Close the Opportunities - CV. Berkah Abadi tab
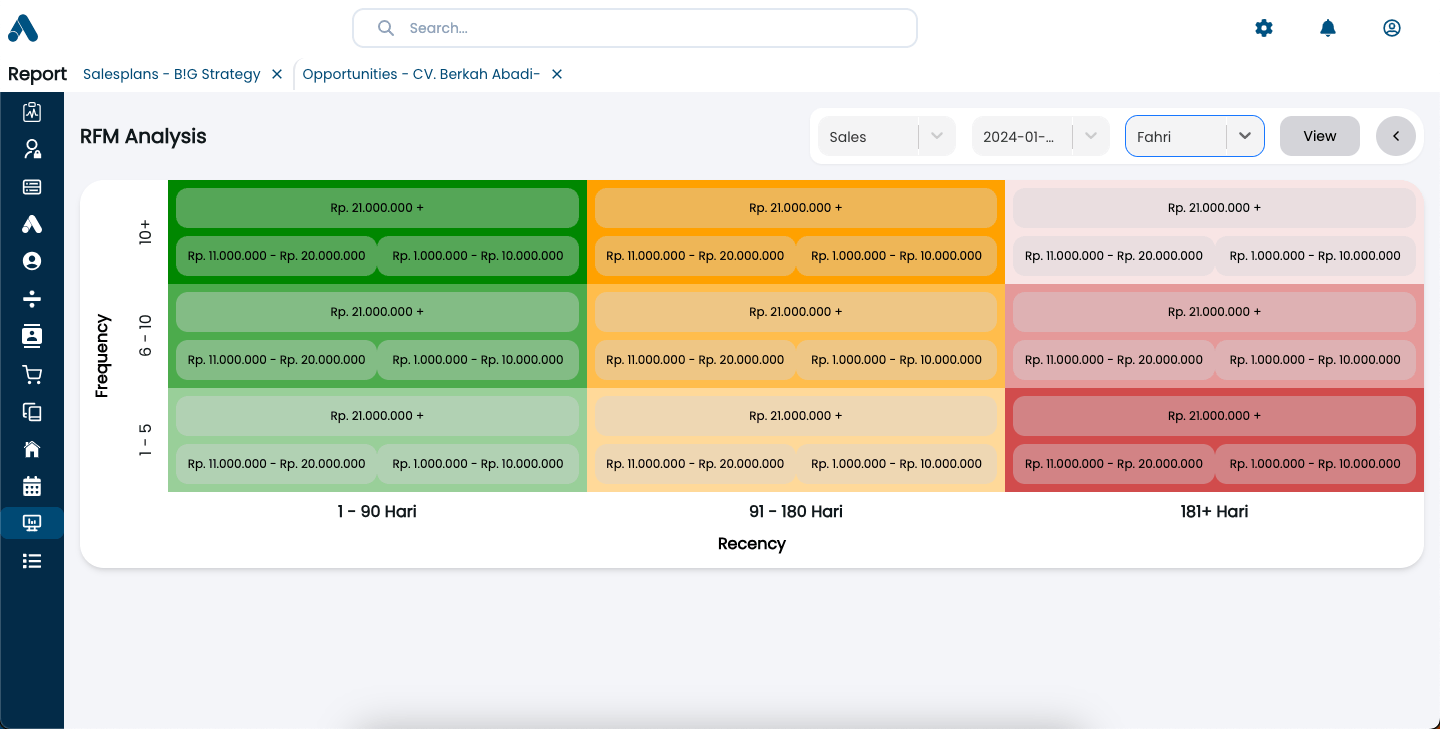The width and height of the screenshot is (1440, 729). [x=557, y=74]
